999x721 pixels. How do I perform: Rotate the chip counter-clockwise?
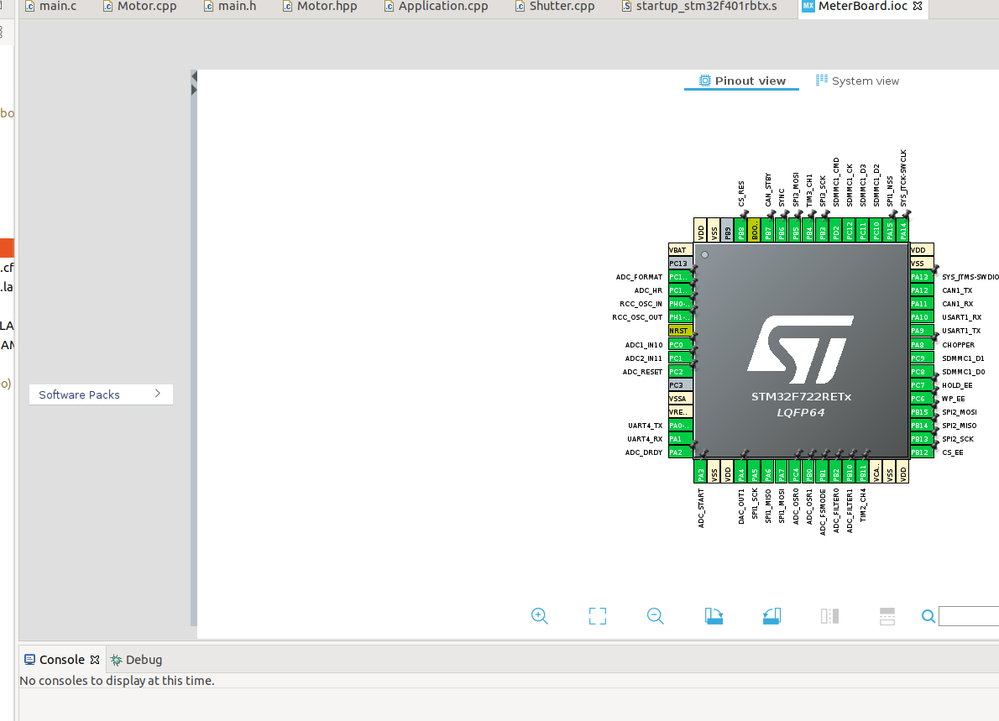click(772, 616)
